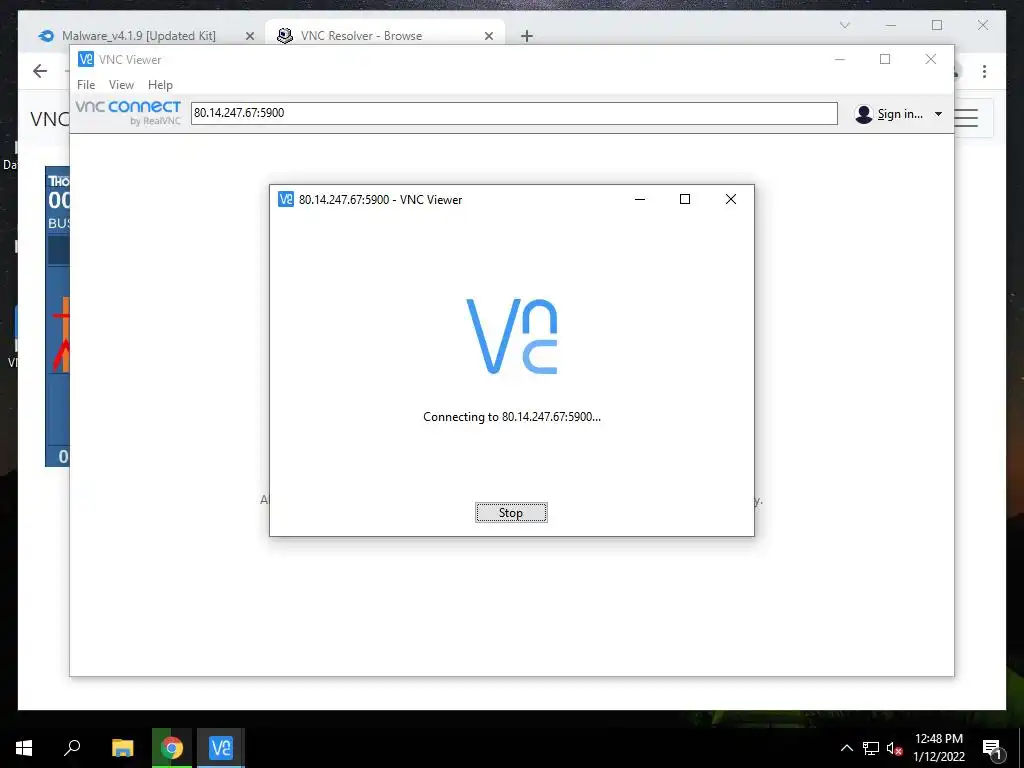Expand the Sign in dropdown arrow
Image resolution: width=1024 pixels, height=768 pixels.
[x=938, y=114]
